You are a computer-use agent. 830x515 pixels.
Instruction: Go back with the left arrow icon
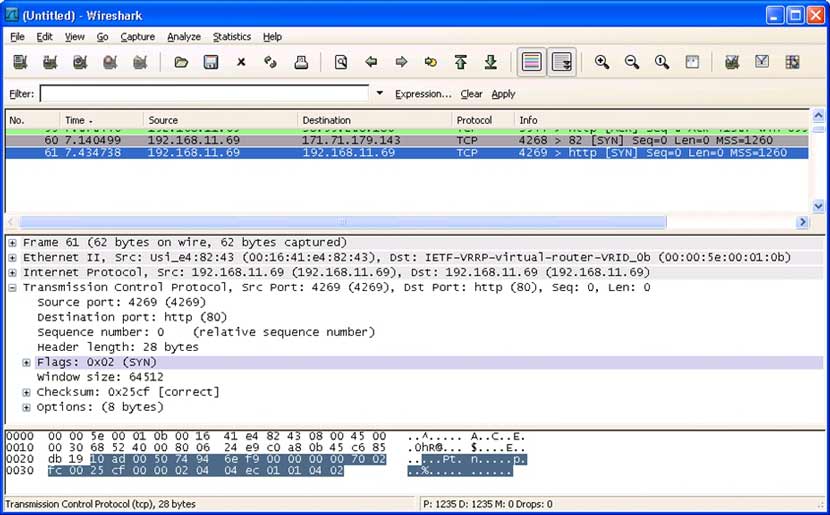point(371,62)
